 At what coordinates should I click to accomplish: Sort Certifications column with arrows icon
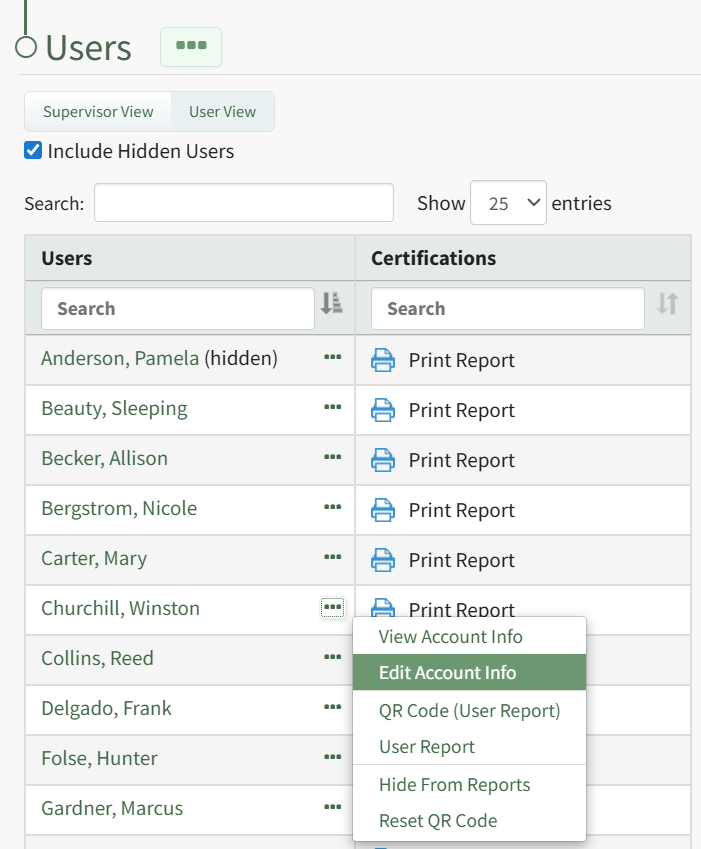[667, 304]
